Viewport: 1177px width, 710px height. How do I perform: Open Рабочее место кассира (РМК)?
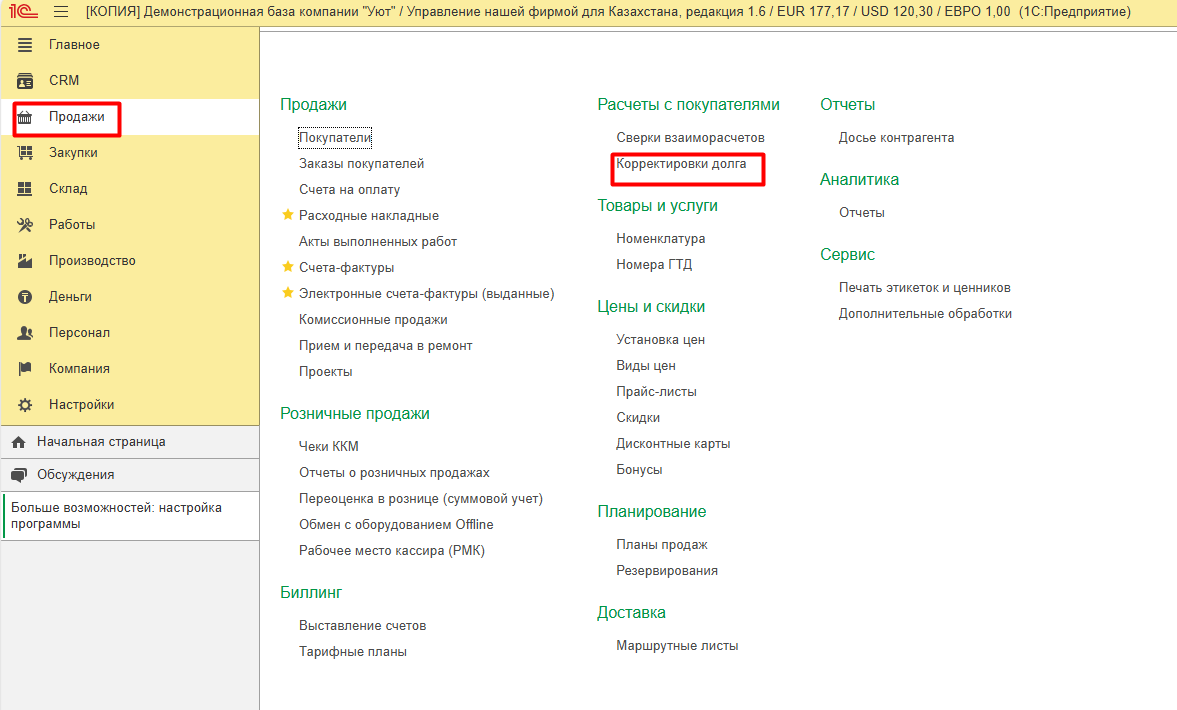391,550
